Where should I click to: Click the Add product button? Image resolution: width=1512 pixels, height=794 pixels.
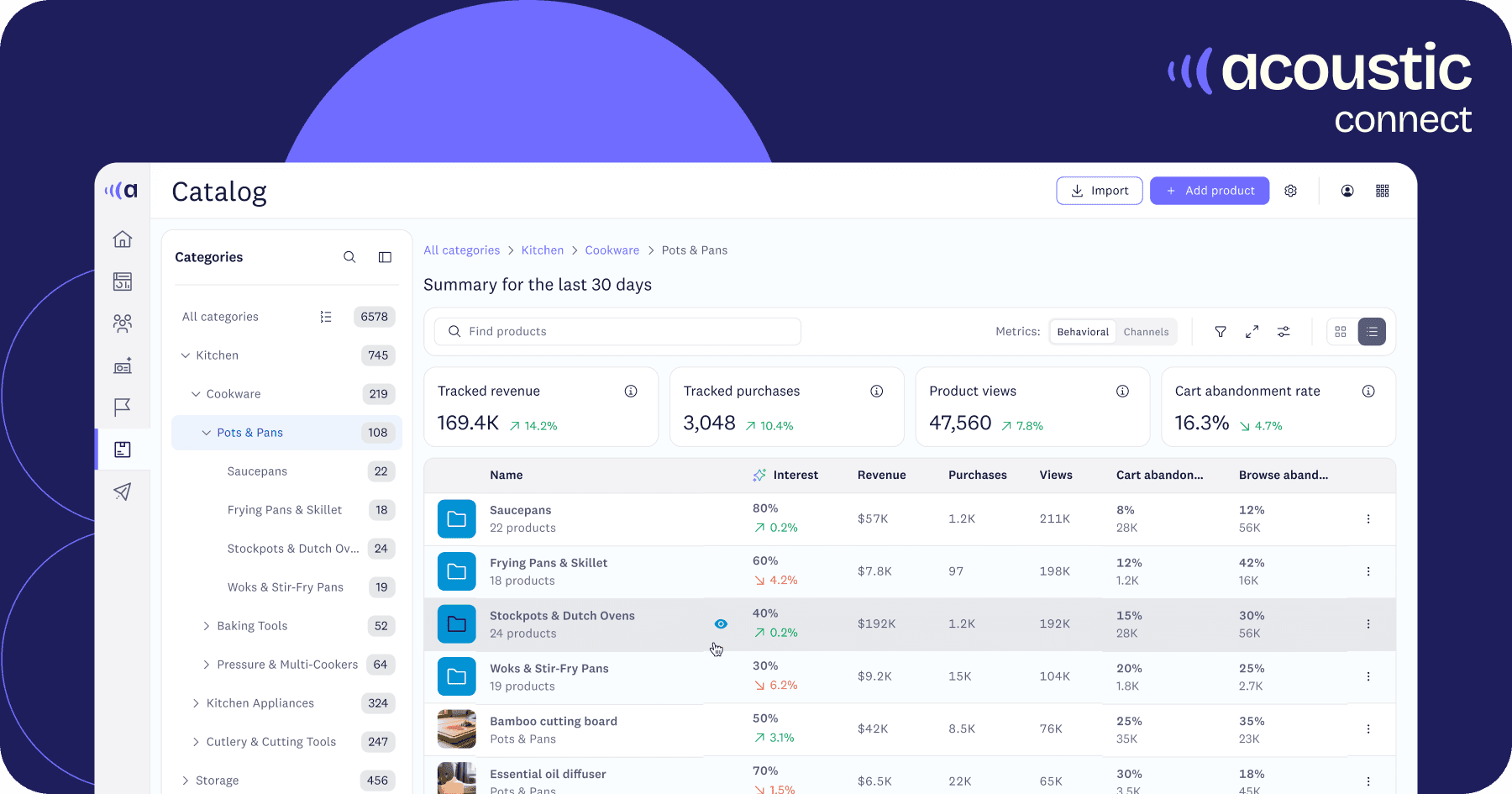(x=1210, y=191)
